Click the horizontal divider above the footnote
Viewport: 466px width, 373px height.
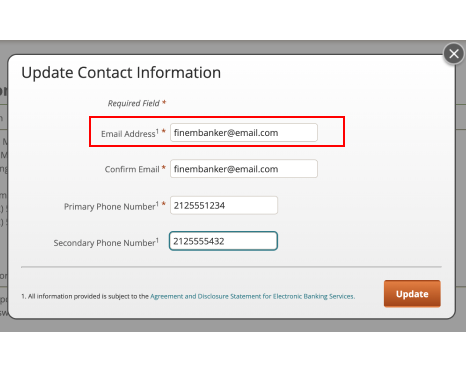coord(231,267)
